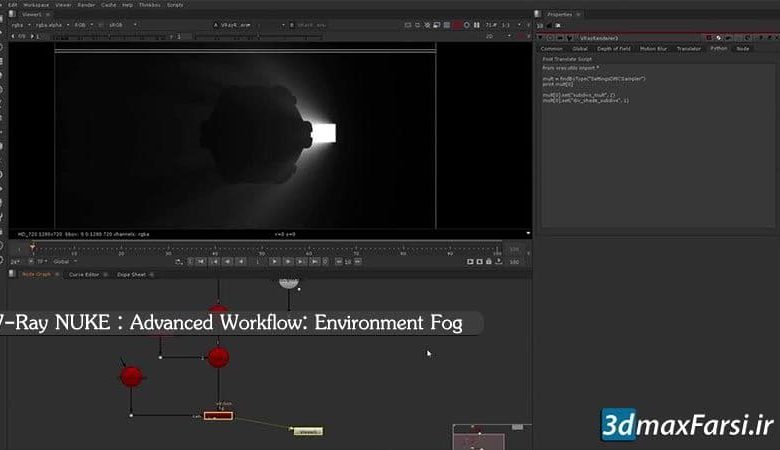Image resolution: width=780 pixels, height=450 pixels.
Task: Select the yellow viewer node
Action: point(308,431)
